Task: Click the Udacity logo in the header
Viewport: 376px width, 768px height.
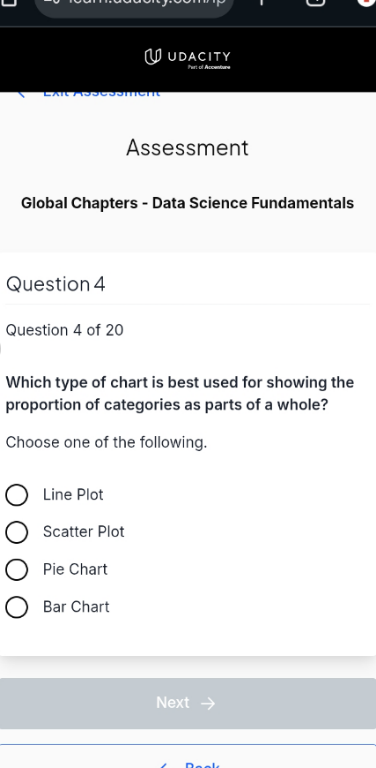Action: click(188, 58)
